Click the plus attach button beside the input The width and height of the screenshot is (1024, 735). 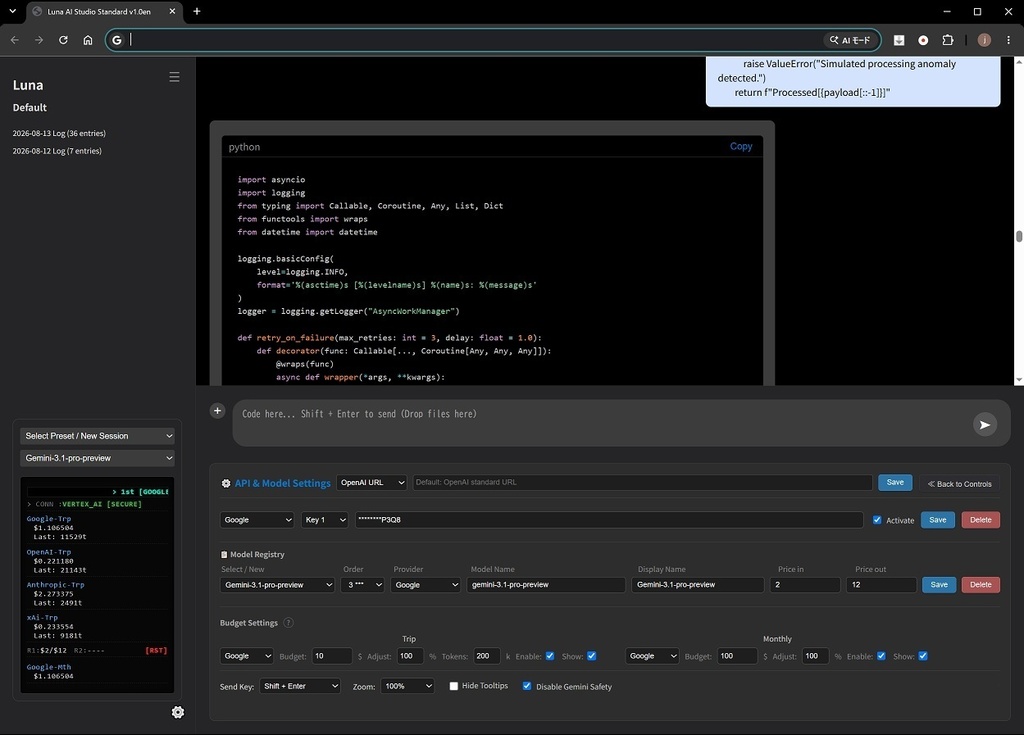click(217, 410)
